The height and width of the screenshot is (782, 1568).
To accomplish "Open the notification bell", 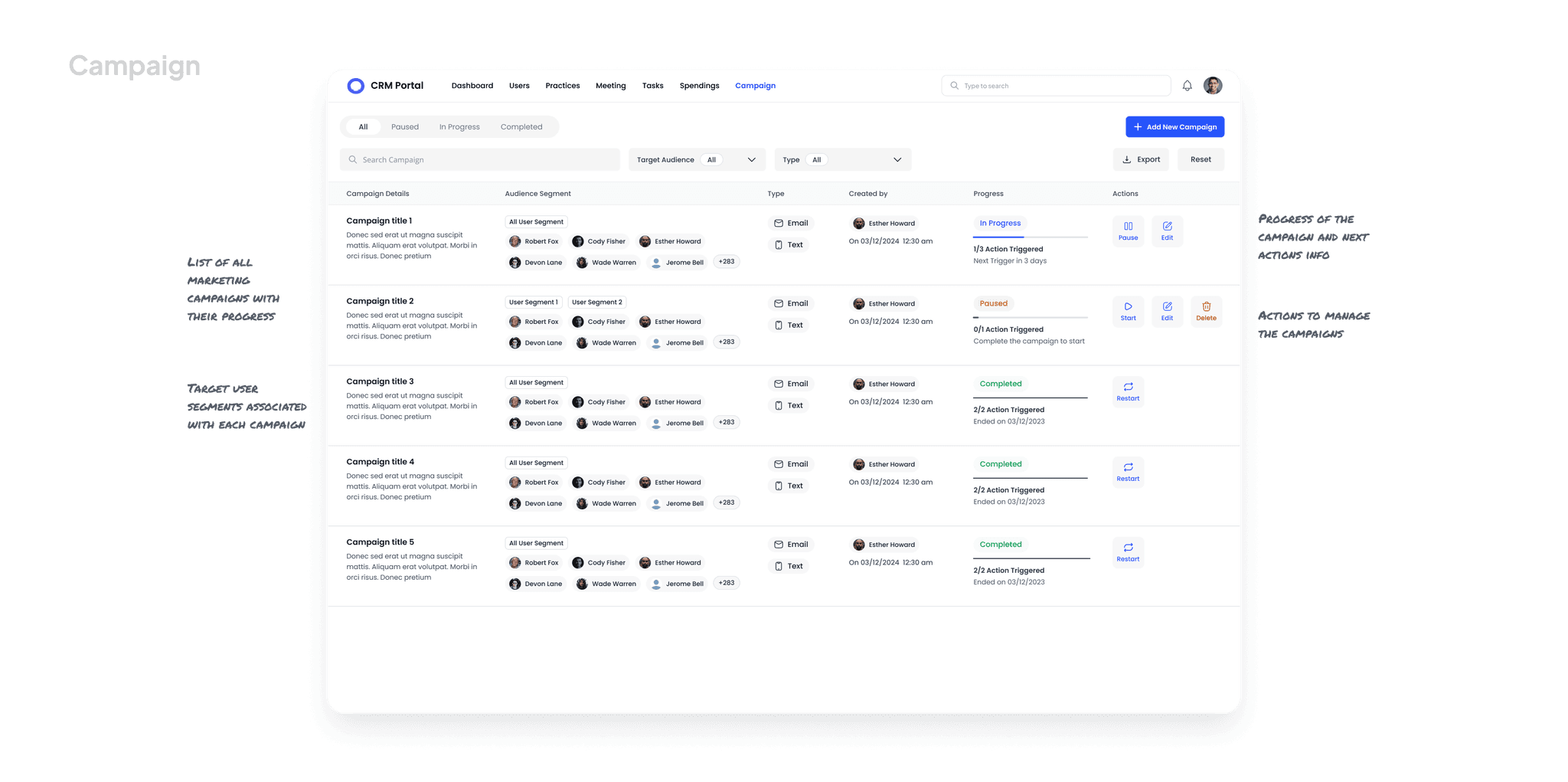I will [1187, 85].
